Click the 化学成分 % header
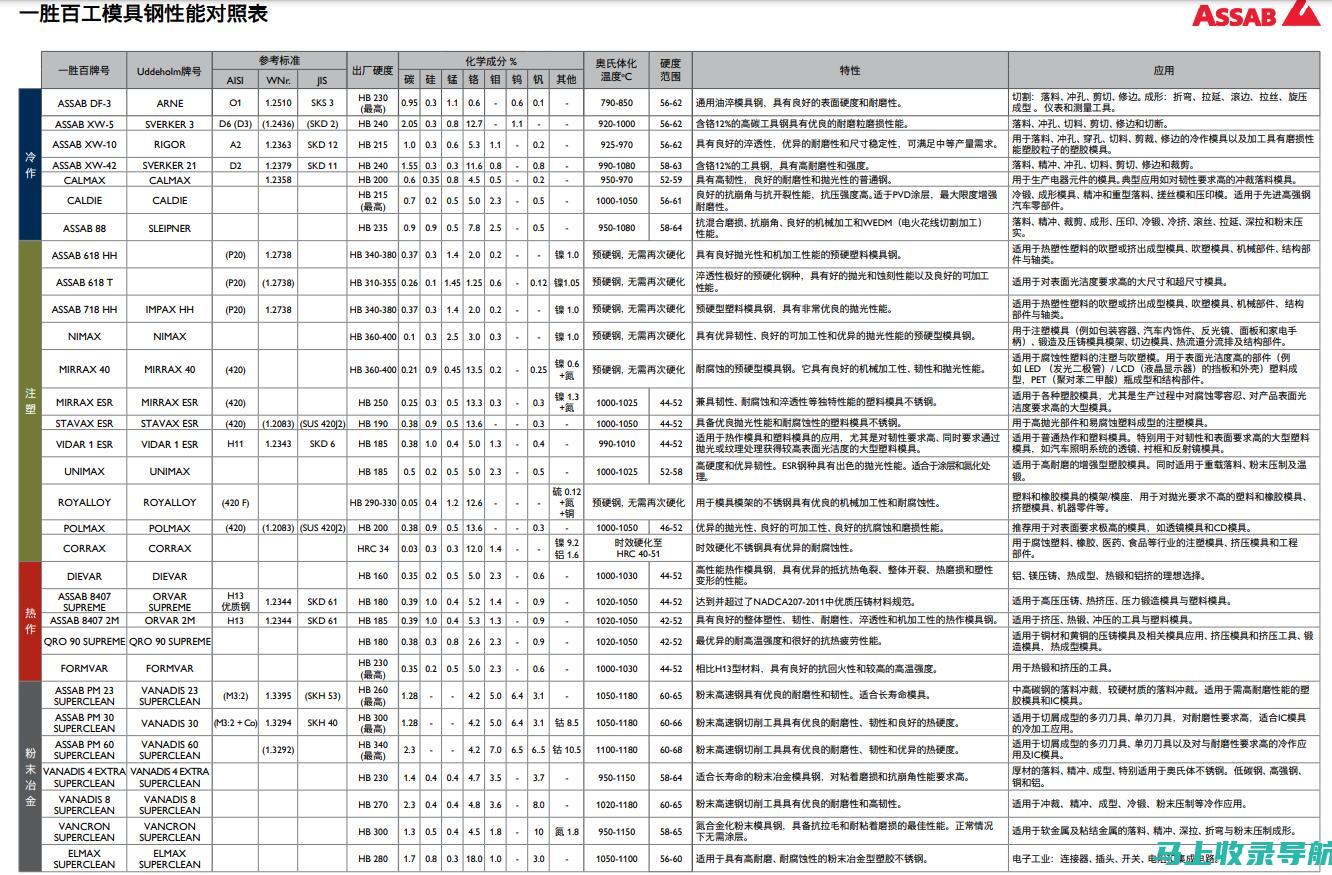The height and width of the screenshot is (875, 1332). click(490, 61)
